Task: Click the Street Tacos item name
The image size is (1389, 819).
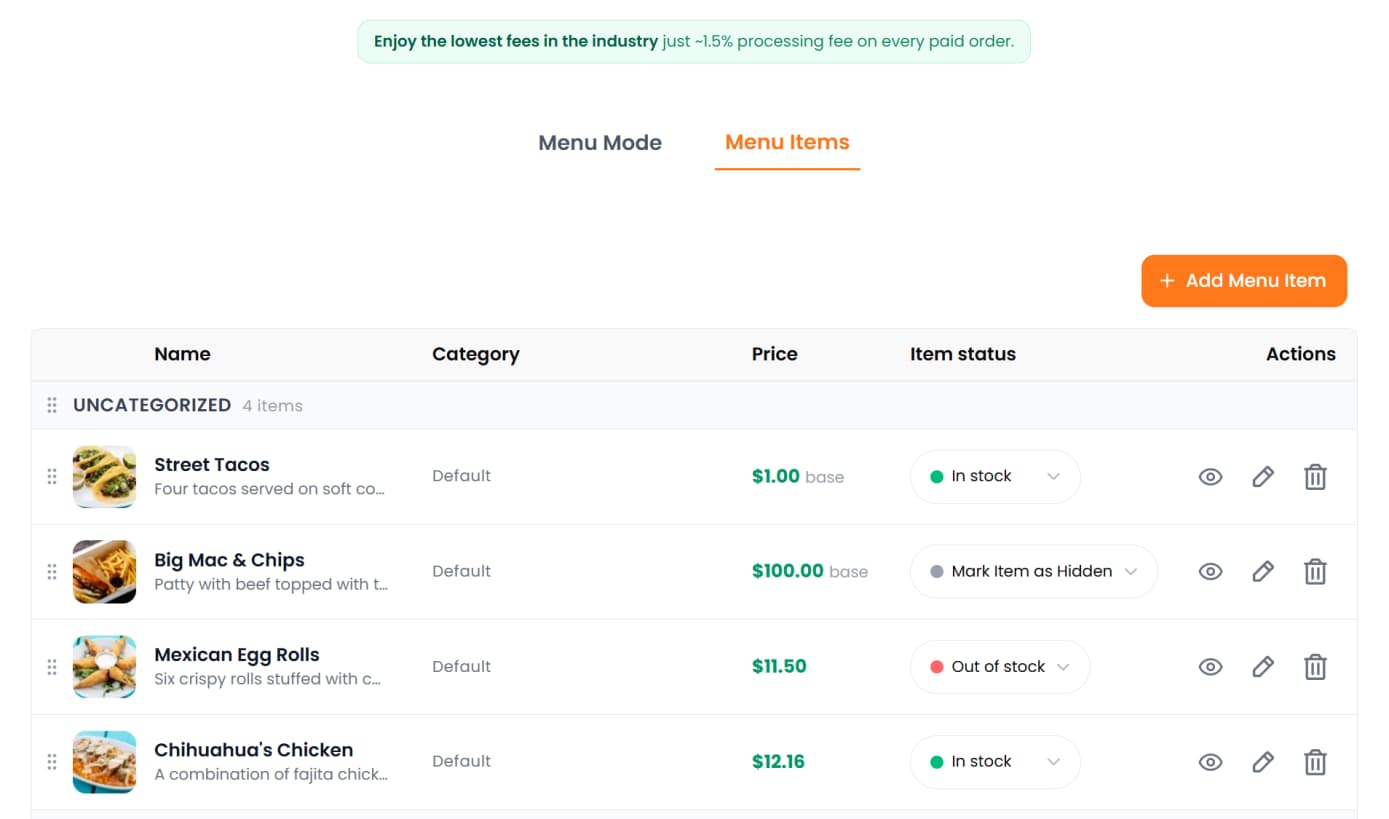Action: click(x=212, y=464)
